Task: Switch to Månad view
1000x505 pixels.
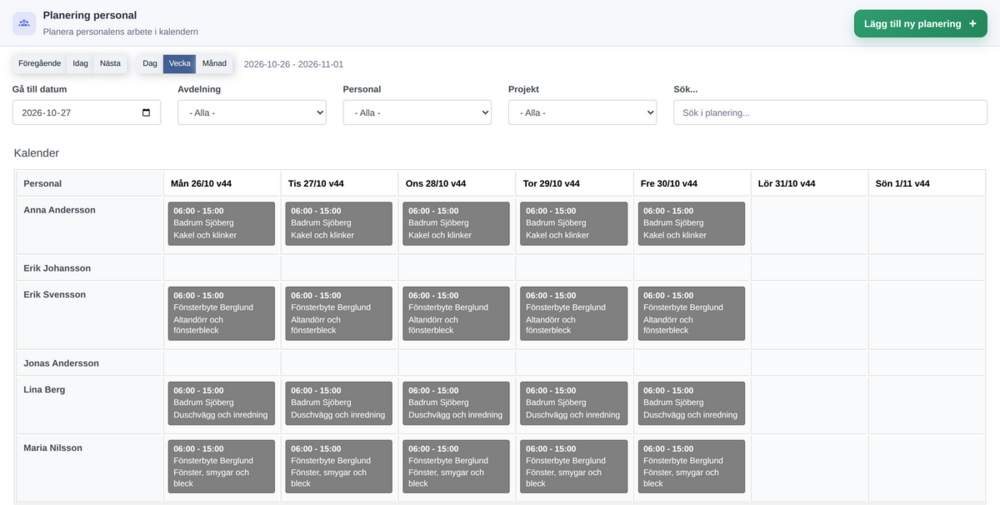Action: click(x=214, y=64)
